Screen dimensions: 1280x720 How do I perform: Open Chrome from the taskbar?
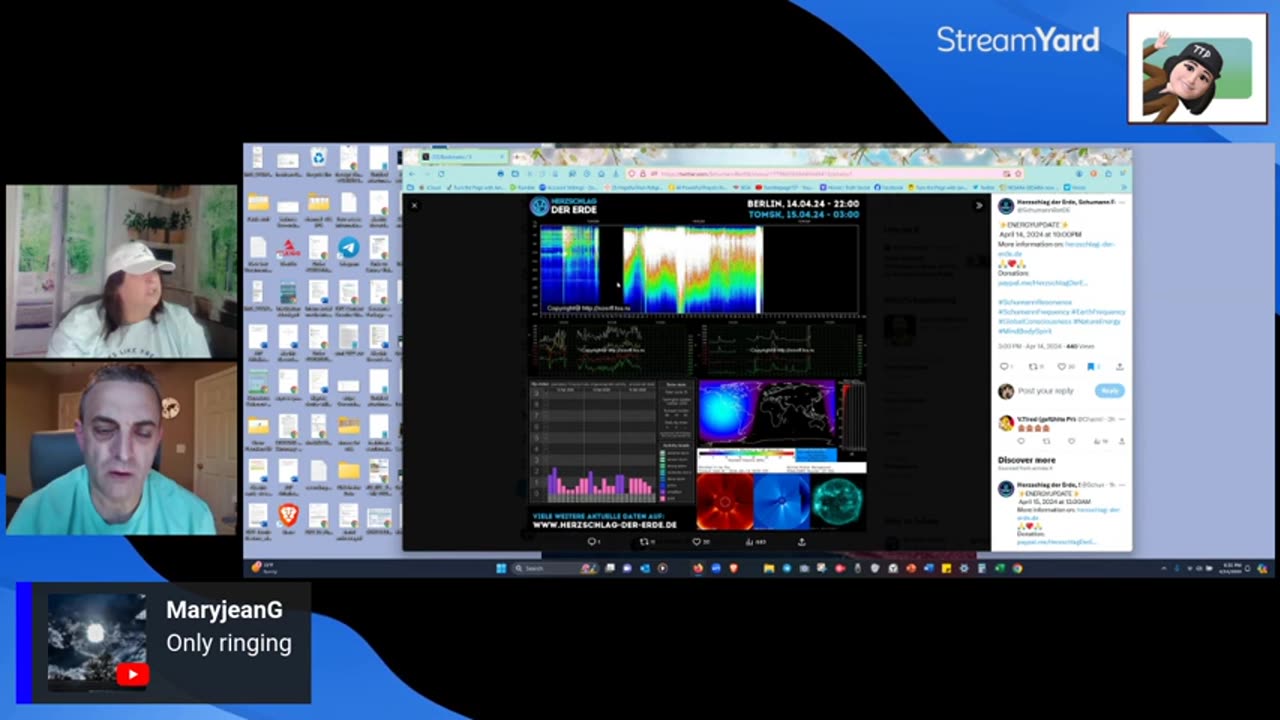[x=1017, y=568]
